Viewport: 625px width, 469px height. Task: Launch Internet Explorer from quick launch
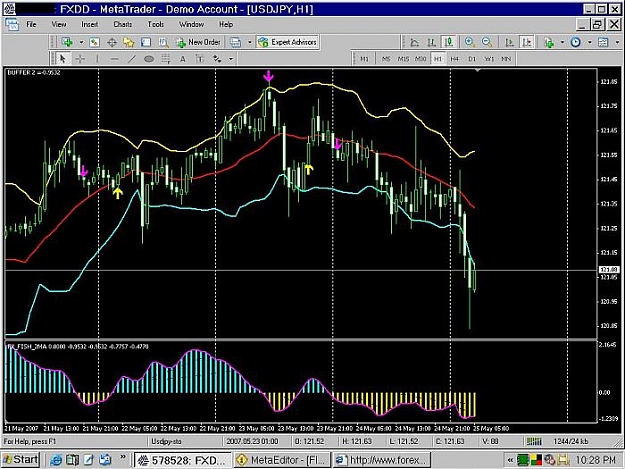pos(56,460)
